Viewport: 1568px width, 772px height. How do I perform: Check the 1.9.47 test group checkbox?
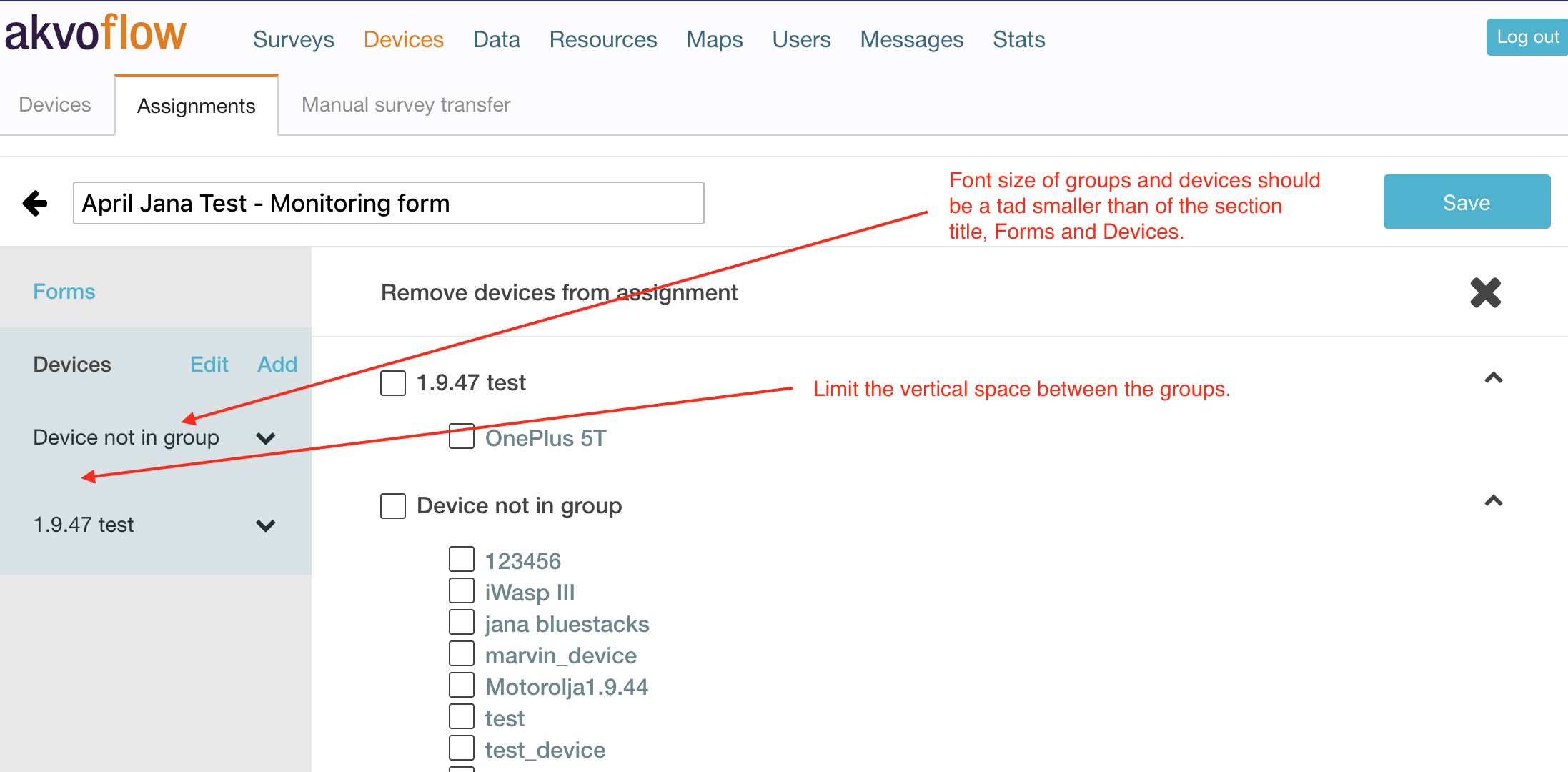coord(392,382)
